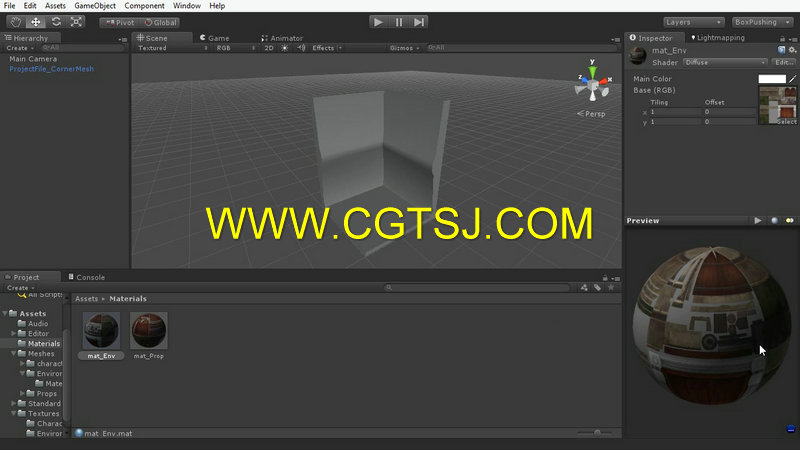Open the Assets menu
Viewport: 800px width, 450px height.
coord(55,6)
